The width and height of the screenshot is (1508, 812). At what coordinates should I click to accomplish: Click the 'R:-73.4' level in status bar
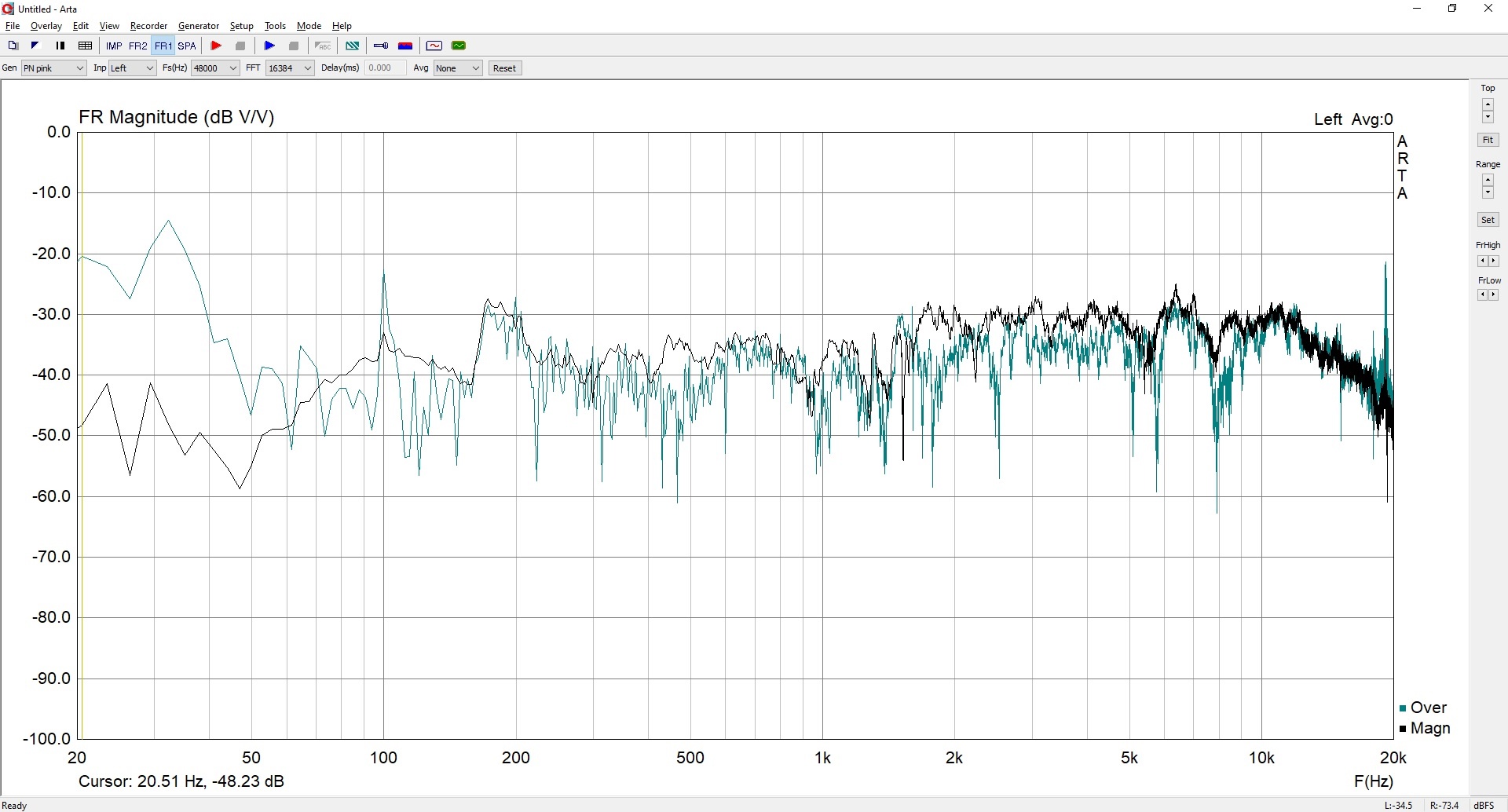(1444, 805)
